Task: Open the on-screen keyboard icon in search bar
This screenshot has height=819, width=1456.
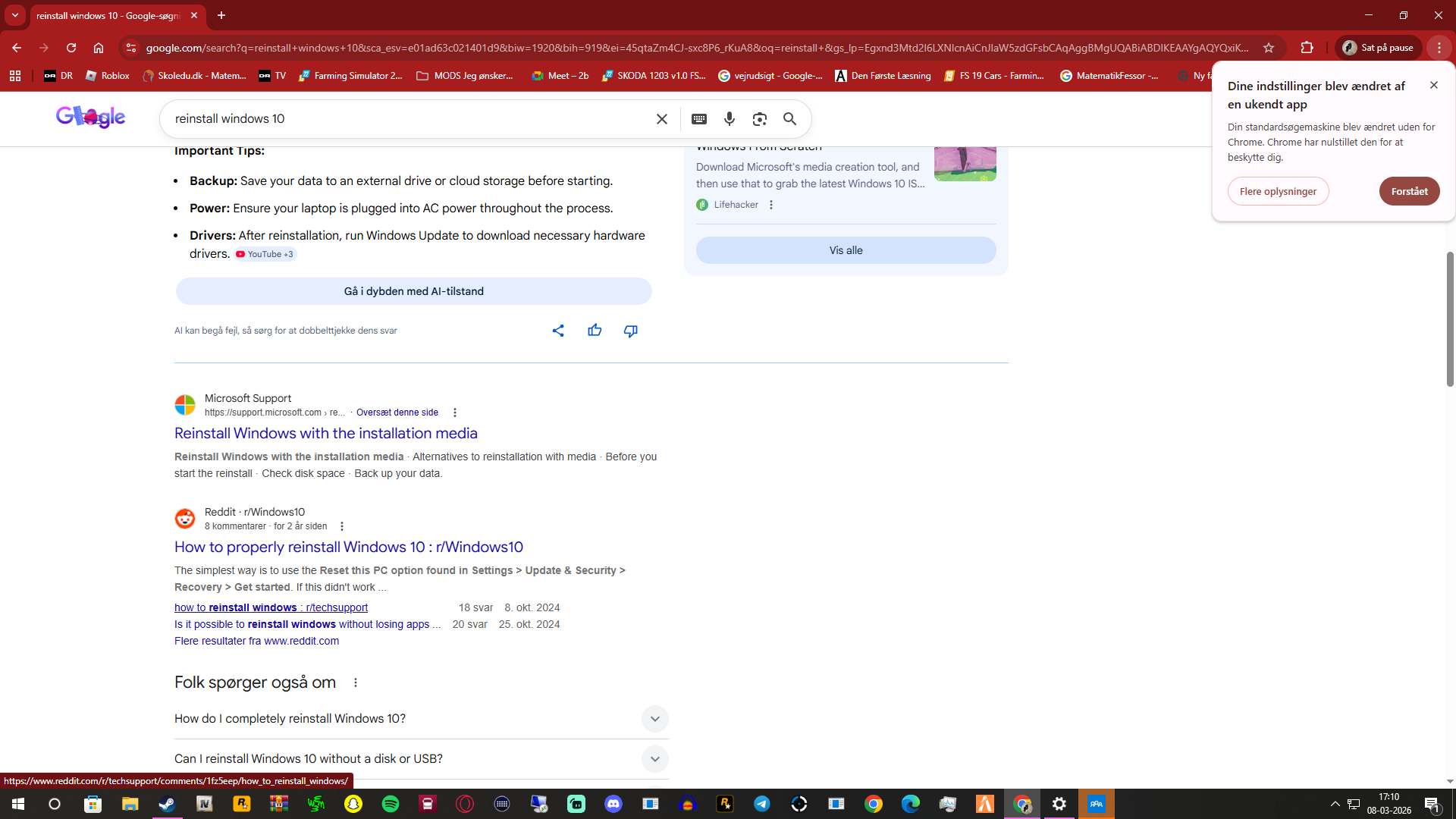Action: (x=699, y=119)
